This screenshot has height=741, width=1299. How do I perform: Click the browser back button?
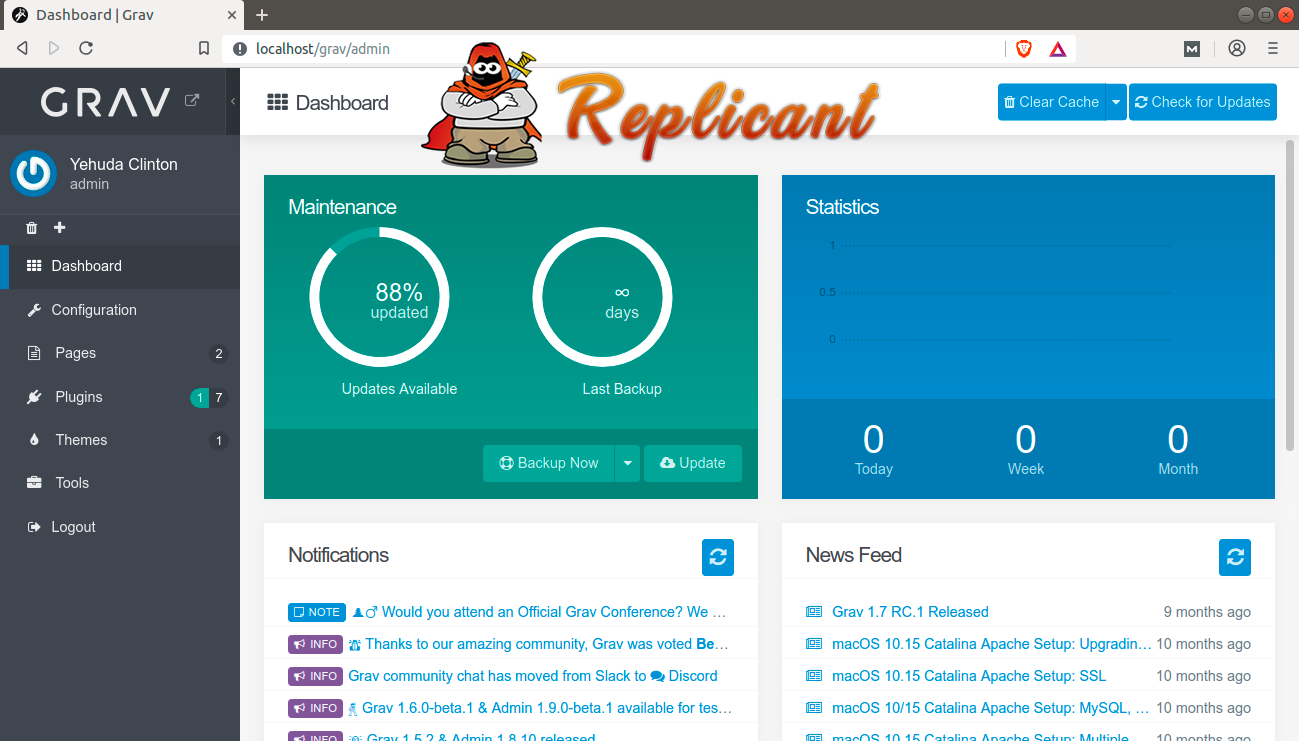coord(22,48)
